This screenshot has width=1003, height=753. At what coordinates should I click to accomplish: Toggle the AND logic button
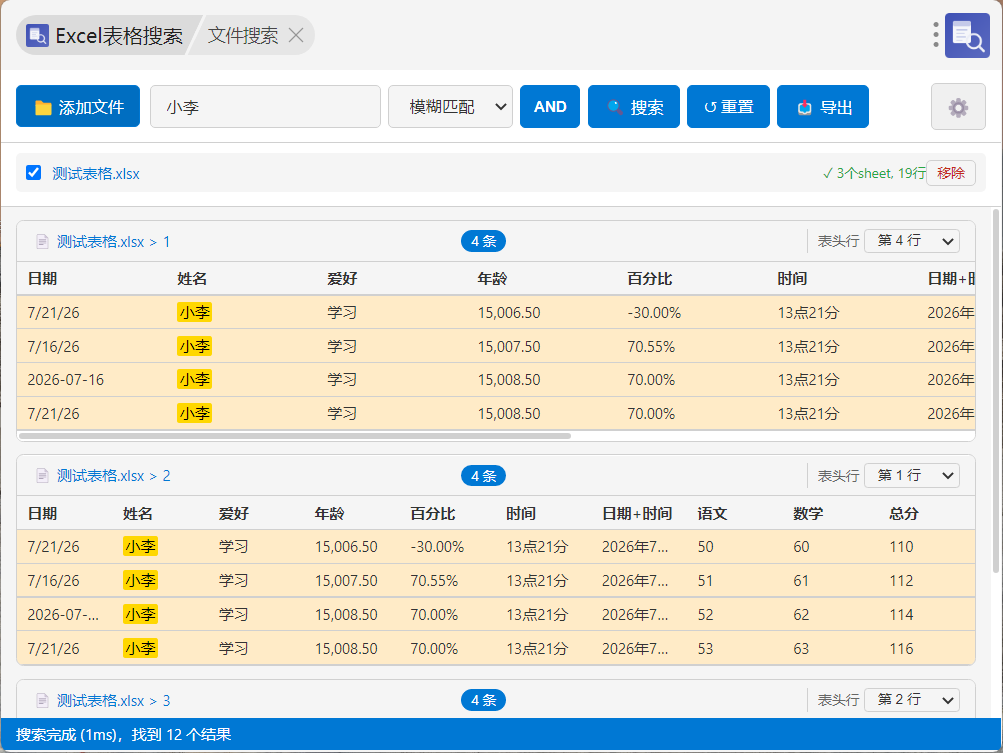(x=549, y=106)
